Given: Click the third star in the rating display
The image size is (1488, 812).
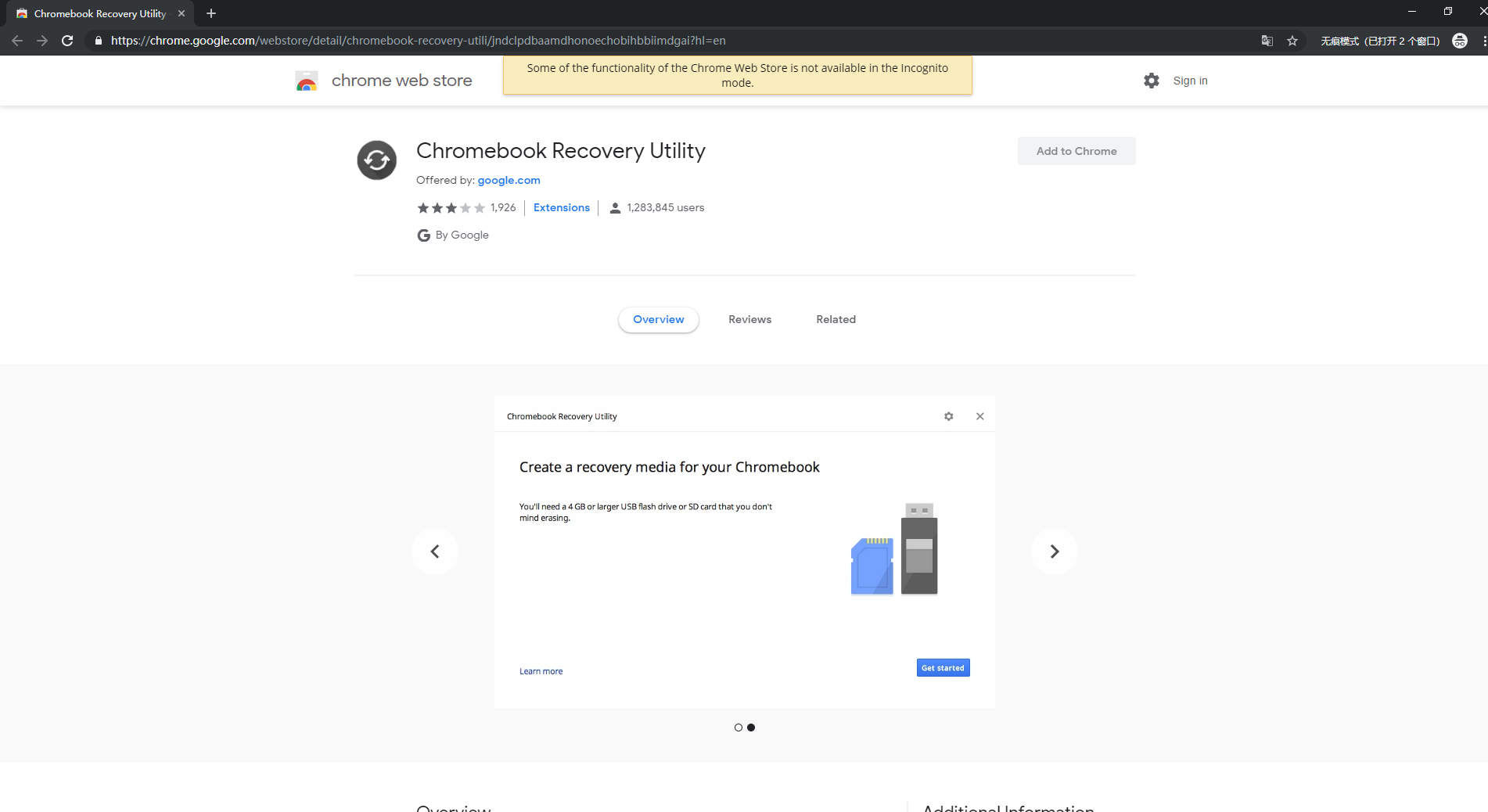Looking at the screenshot, I should pos(451,207).
